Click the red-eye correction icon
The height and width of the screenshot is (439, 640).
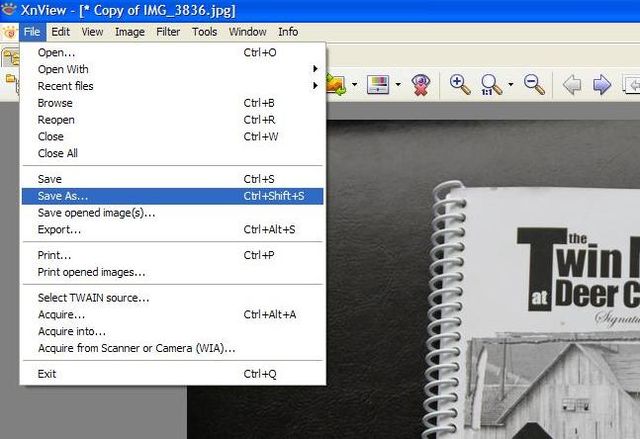point(420,85)
